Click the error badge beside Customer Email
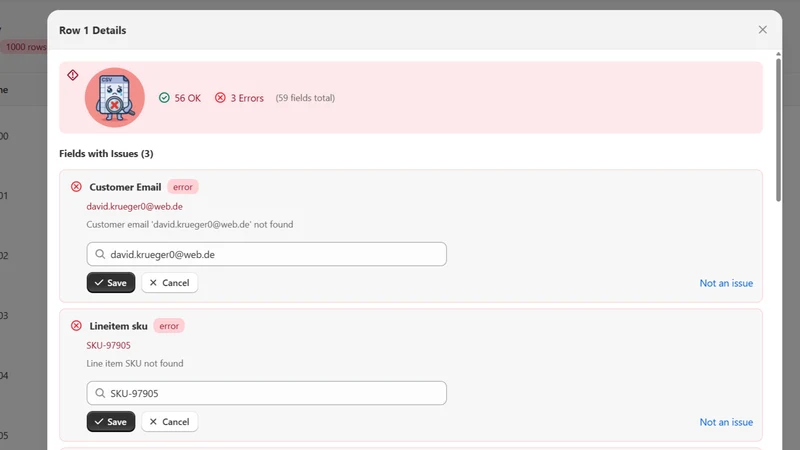 click(183, 187)
